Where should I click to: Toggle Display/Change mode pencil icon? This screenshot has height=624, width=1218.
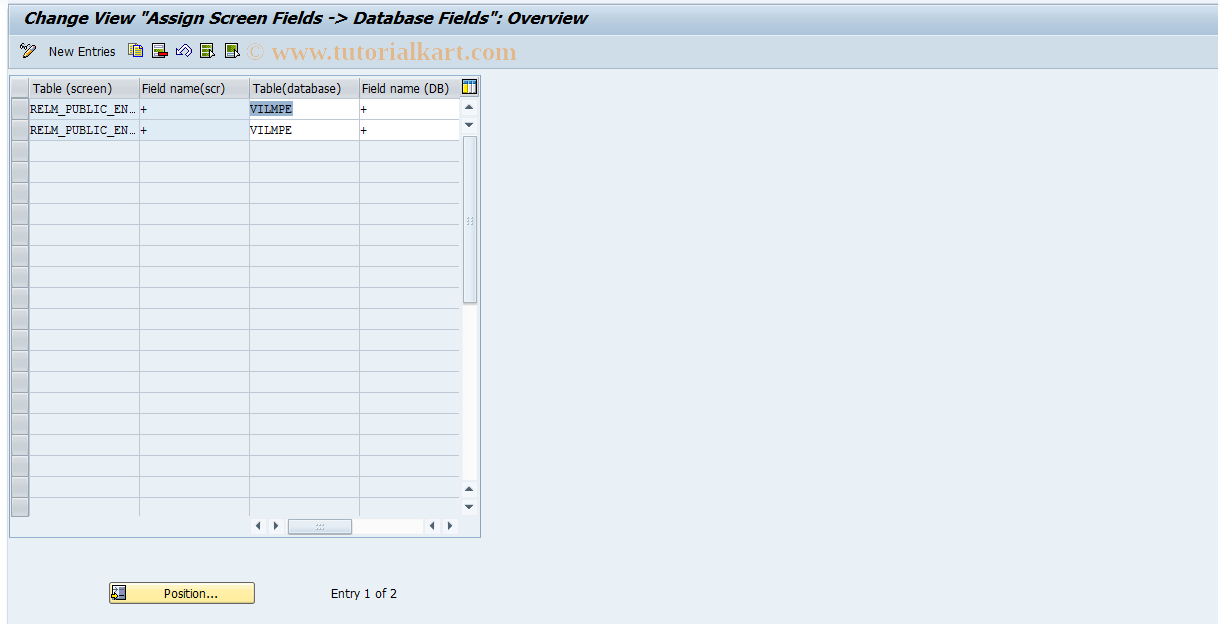(x=28, y=51)
